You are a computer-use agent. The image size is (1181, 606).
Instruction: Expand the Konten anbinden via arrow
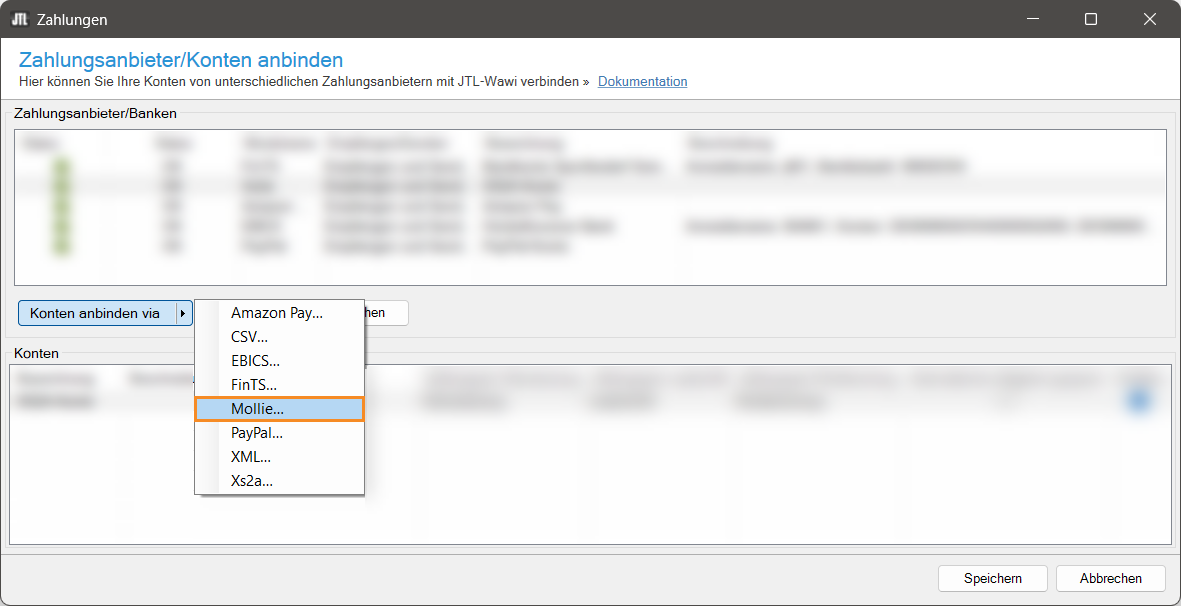point(182,313)
